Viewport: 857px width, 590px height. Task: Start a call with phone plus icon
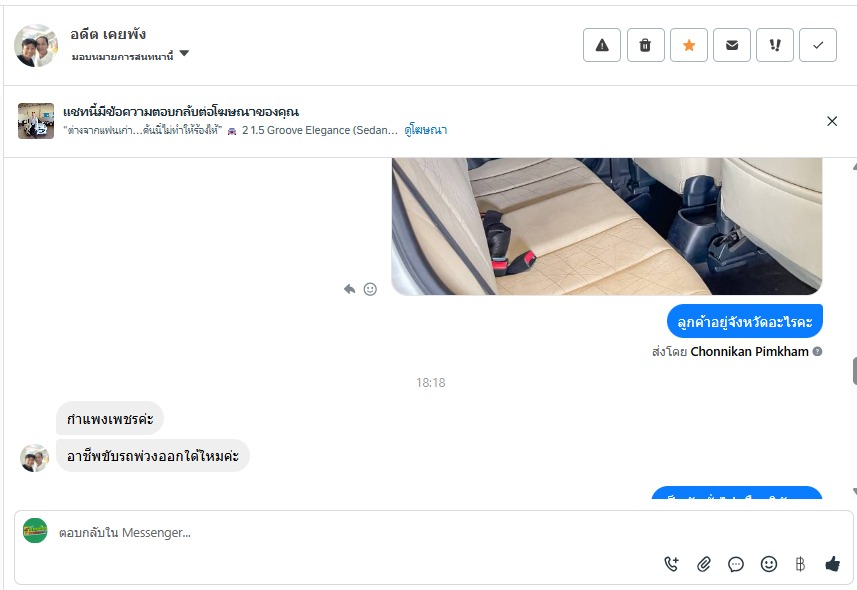tap(671, 564)
